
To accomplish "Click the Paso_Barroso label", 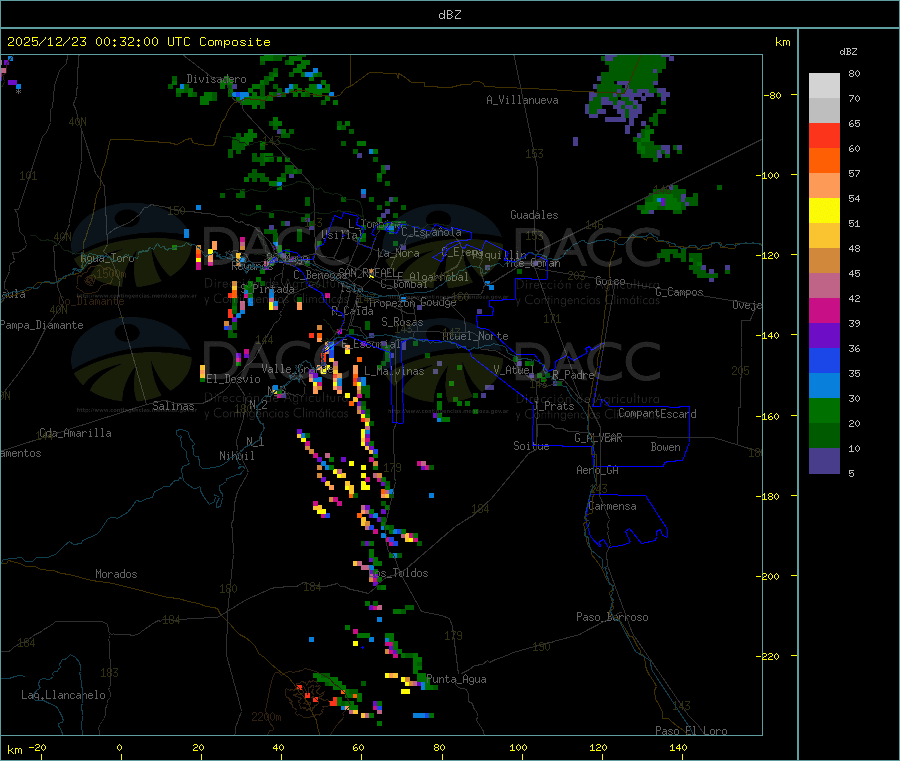I will click(x=612, y=617).
